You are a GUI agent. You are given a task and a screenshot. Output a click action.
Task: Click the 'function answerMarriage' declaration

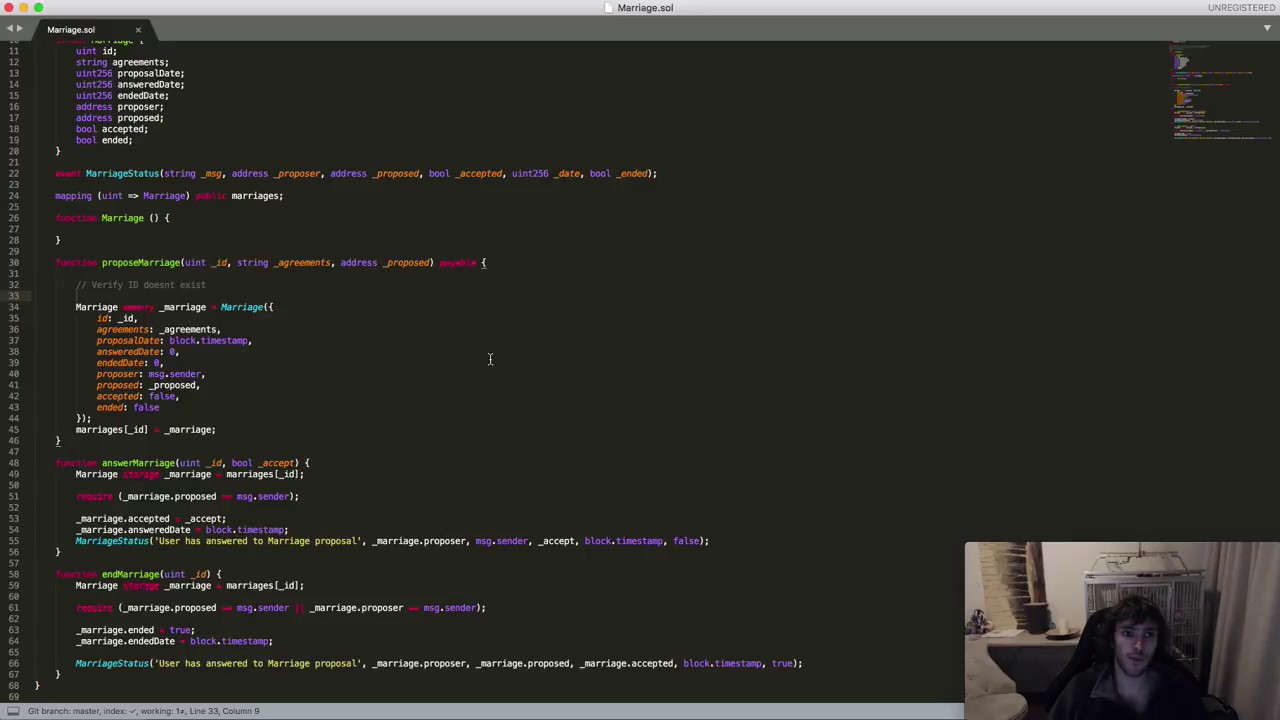pos(182,463)
